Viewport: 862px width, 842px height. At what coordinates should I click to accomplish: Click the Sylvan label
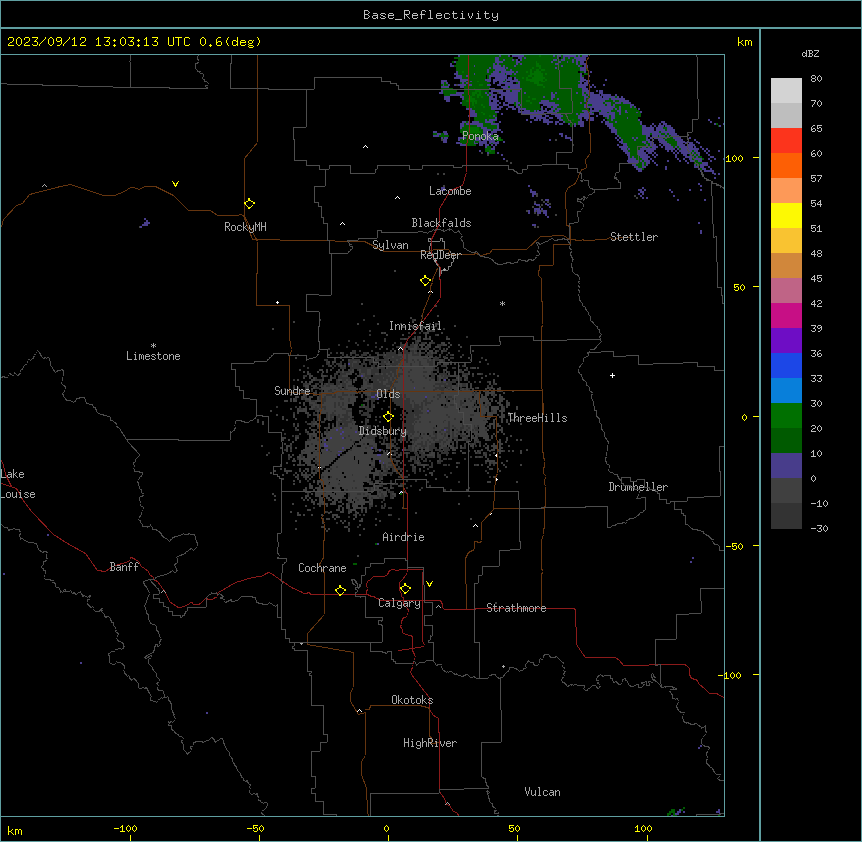390,245
